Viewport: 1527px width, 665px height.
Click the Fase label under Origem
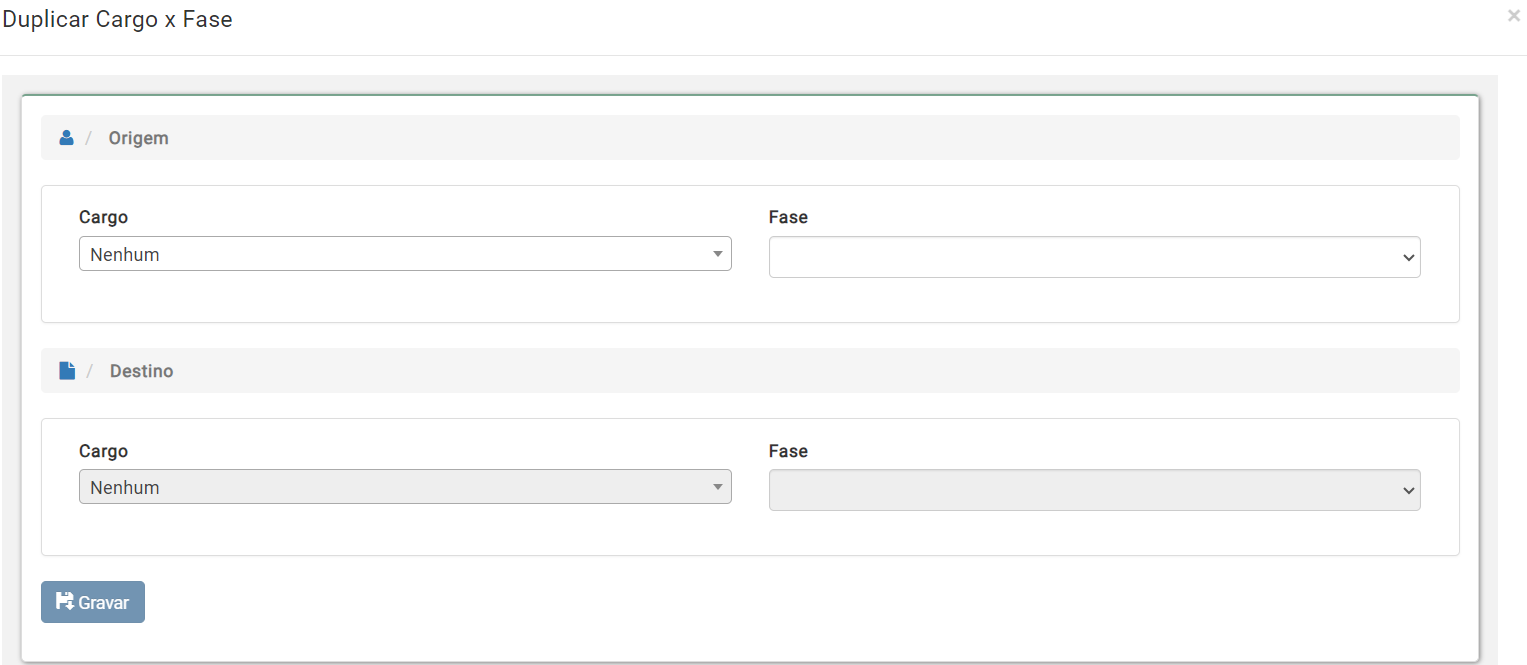click(788, 217)
